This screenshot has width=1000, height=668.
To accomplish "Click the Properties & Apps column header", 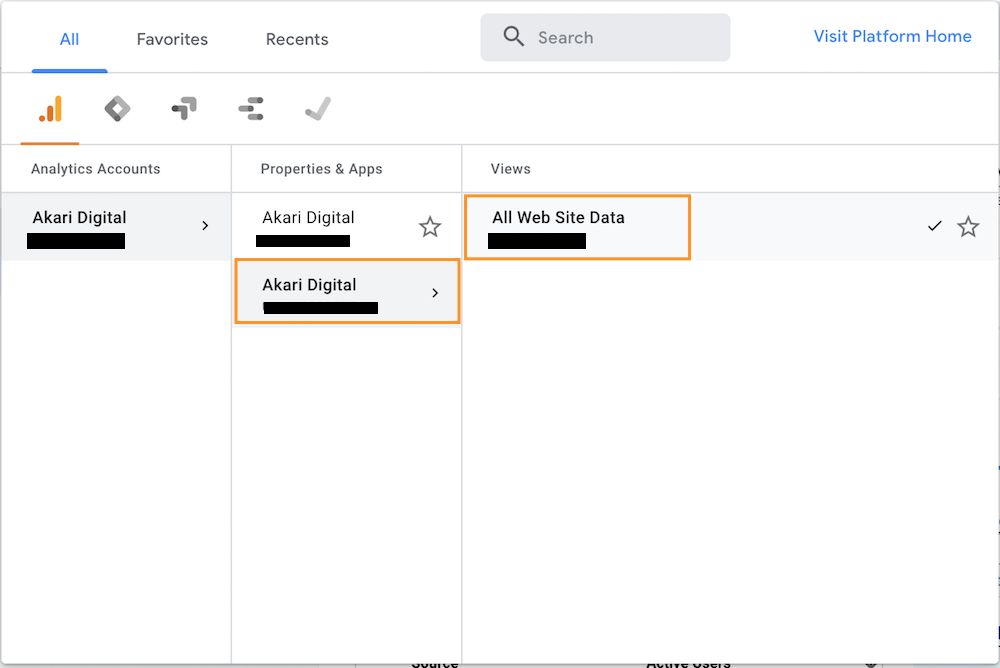I will 321,169.
